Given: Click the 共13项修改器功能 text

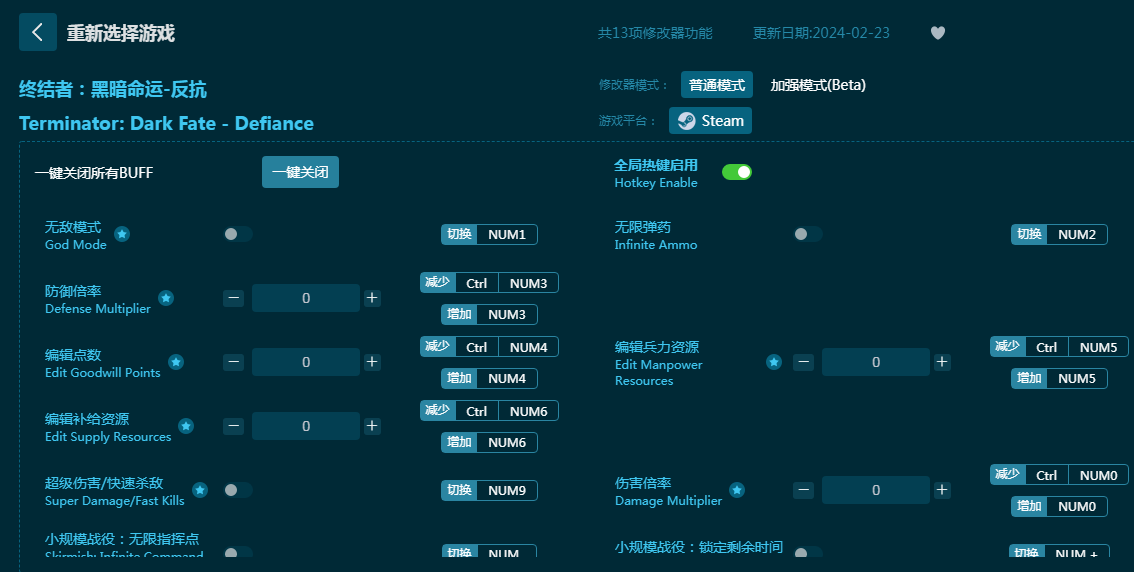Looking at the screenshot, I should click(655, 33).
